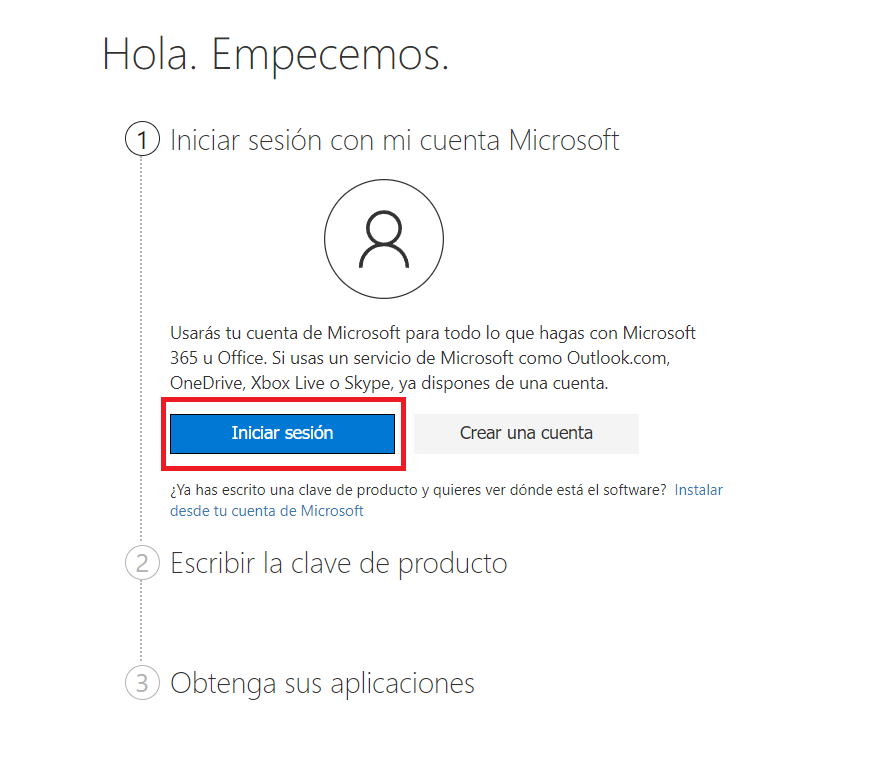Click the blue Iniciar sesión button
The height and width of the screenshot is (761, 879).
(283, 433)
